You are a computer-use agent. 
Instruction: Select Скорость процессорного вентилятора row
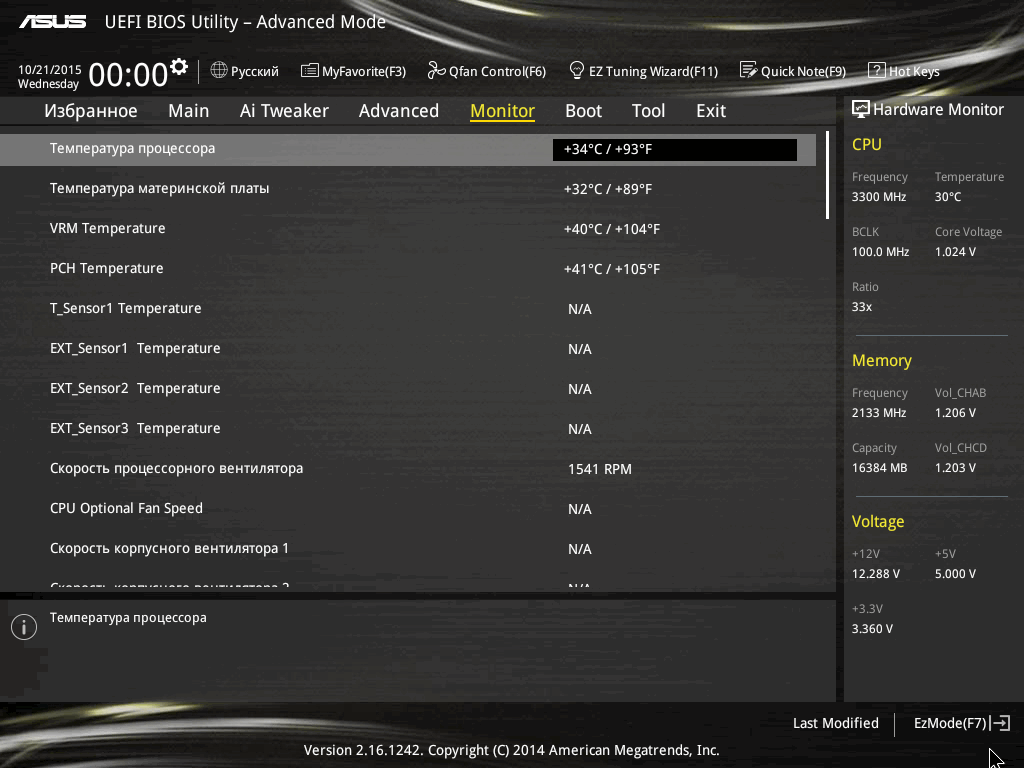[408, 468]
